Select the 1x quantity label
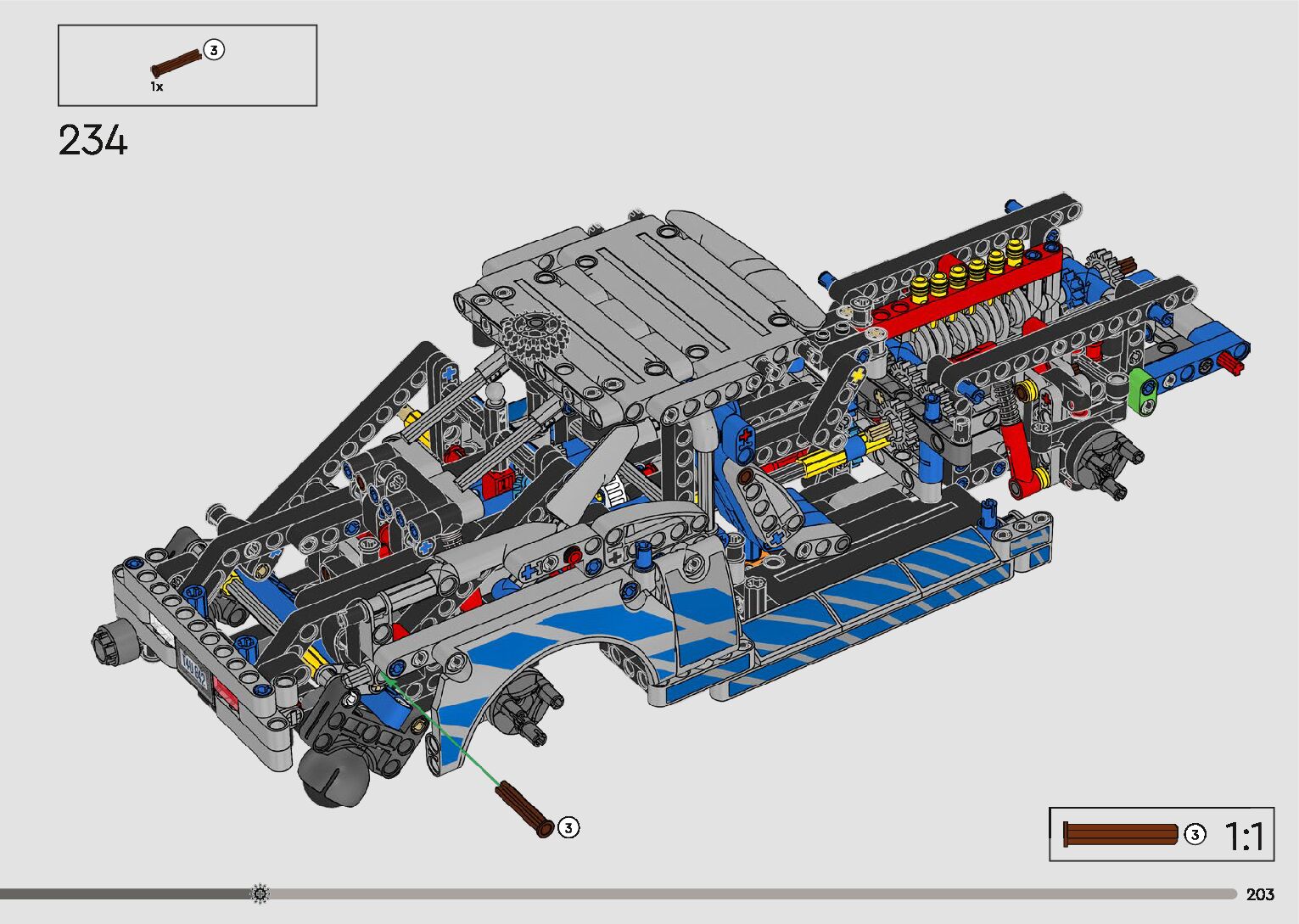The height and width of the screenshot is (924, 1299). 157,87
